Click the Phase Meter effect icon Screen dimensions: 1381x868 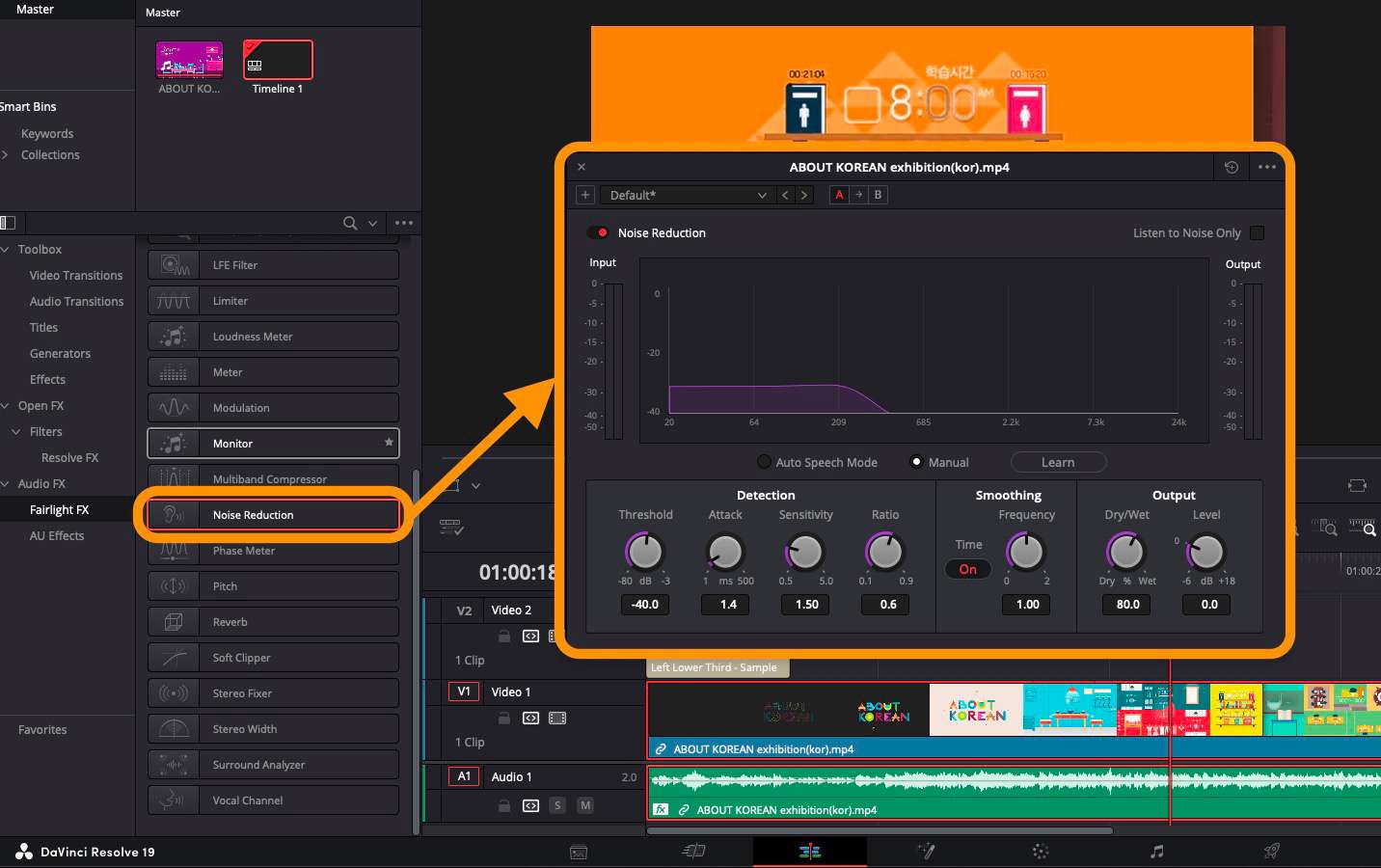click(174, 551)
